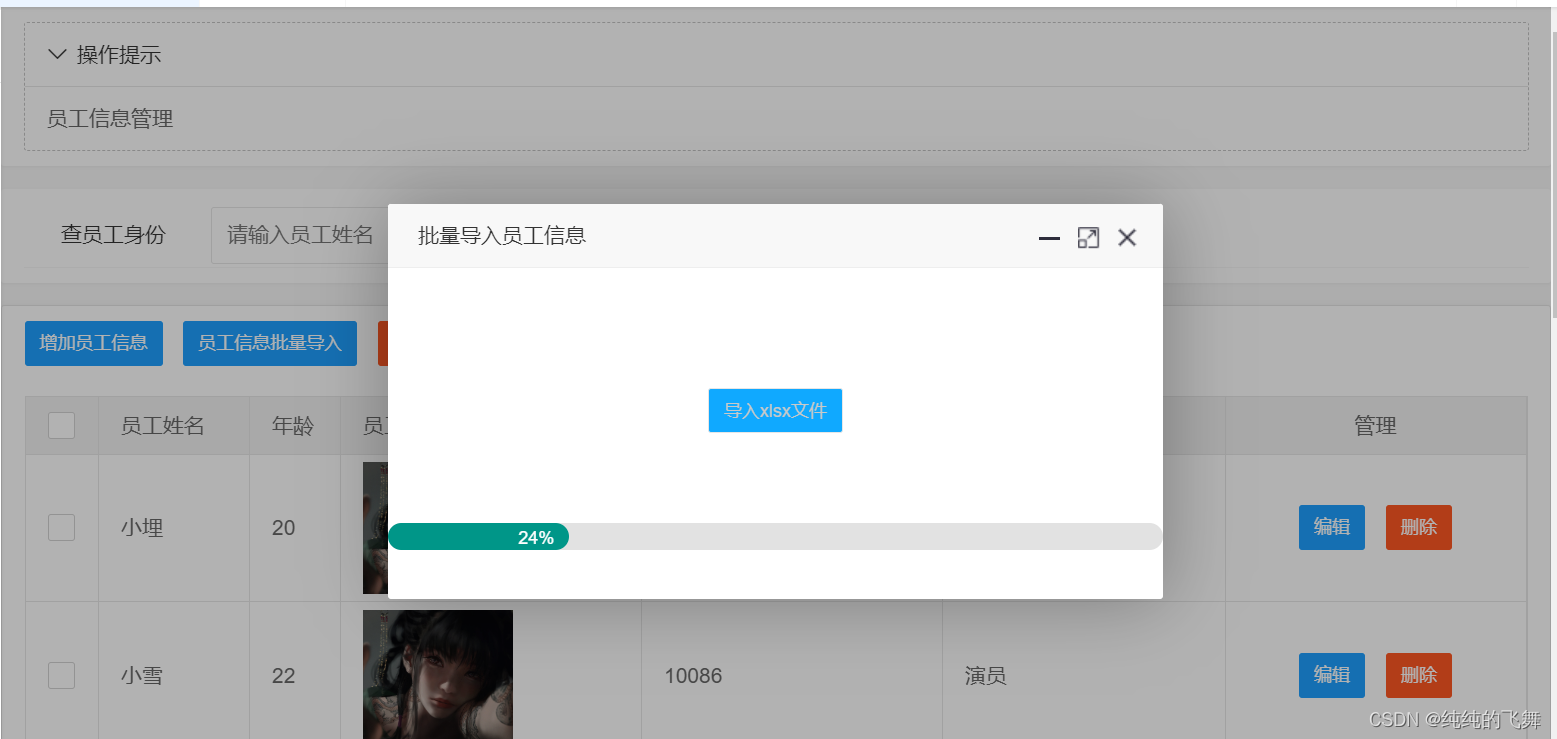Delete 小雪's employee record

coord(1418,675)
